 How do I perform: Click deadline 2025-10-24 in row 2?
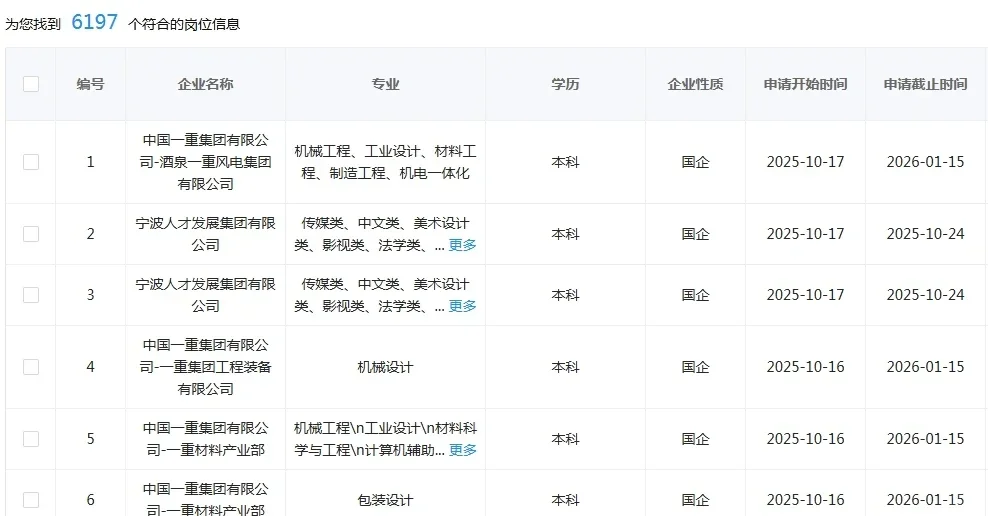(925, 234)
